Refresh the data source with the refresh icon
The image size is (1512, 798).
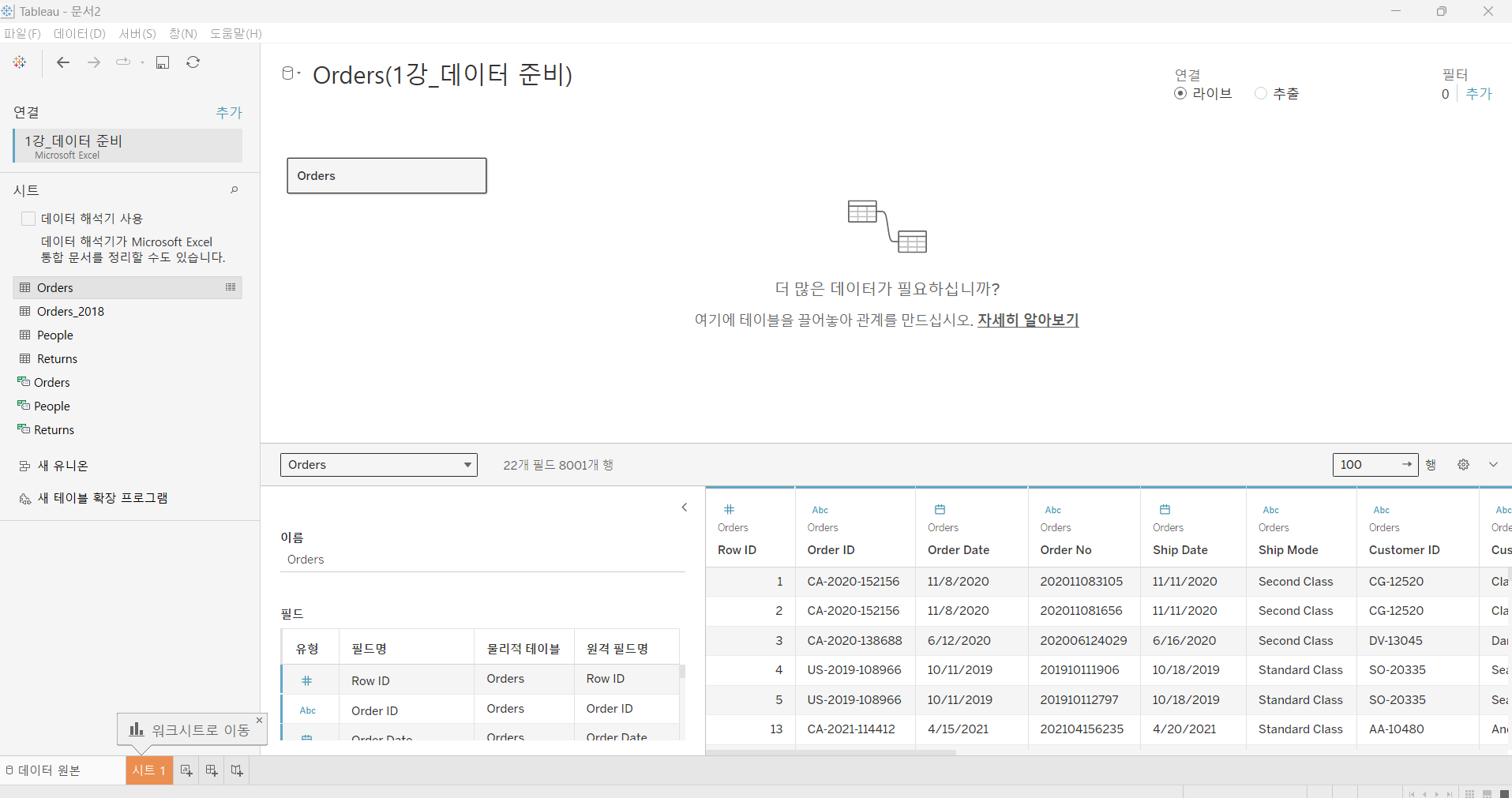(x=193, y=62)
